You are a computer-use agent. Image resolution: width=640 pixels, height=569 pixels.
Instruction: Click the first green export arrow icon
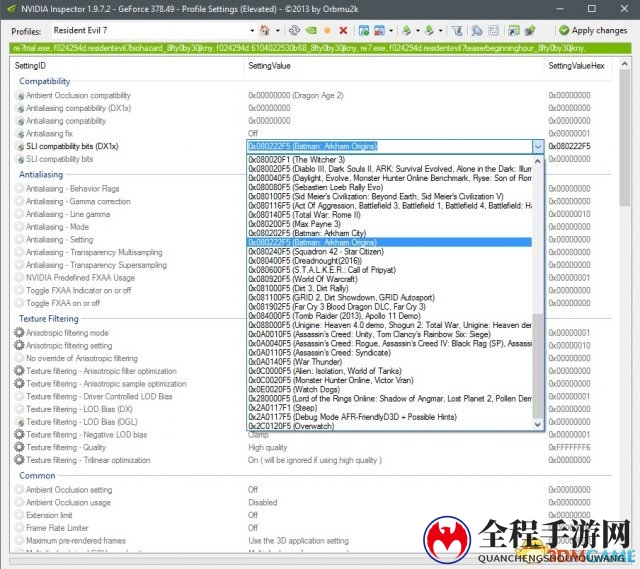click(x=407, y=30)
